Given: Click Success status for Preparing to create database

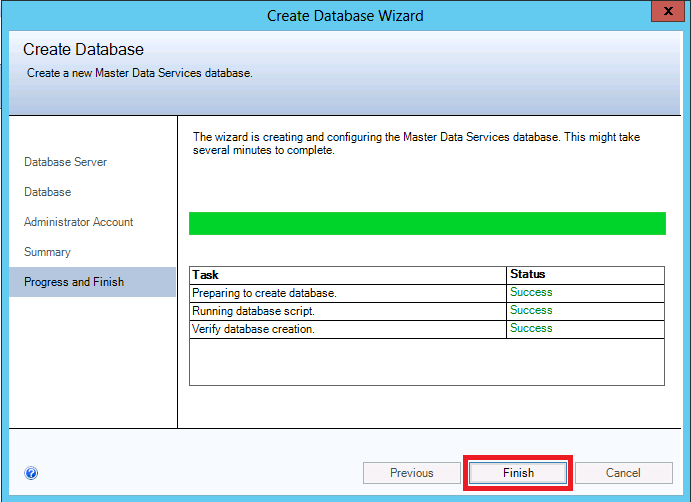Looking at the screenshot, I should click(531, 293).
